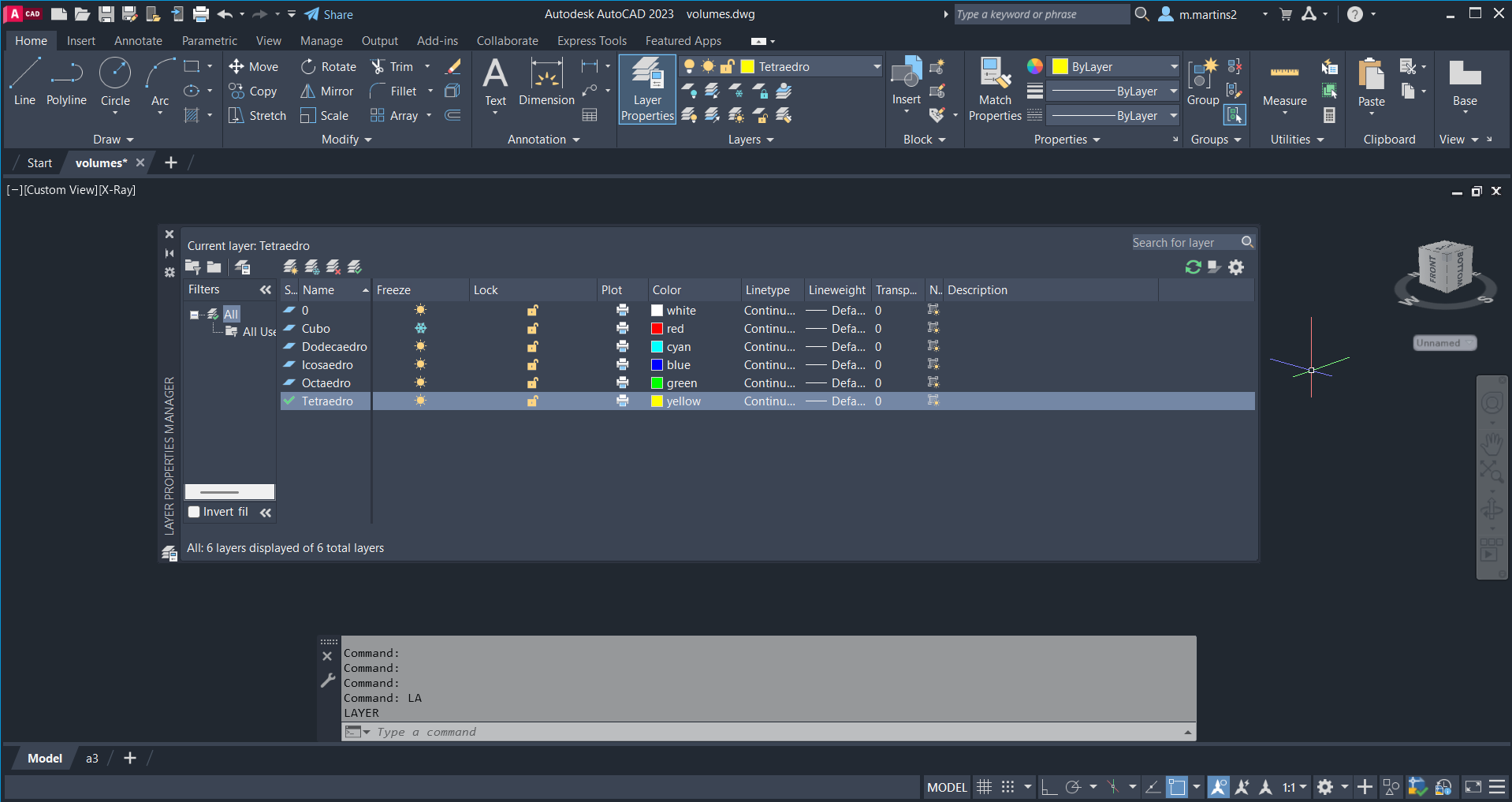The image size is (1512, 802).
Task: Enable the Invert filter checkbox
Action: click(x=194, y=512)
